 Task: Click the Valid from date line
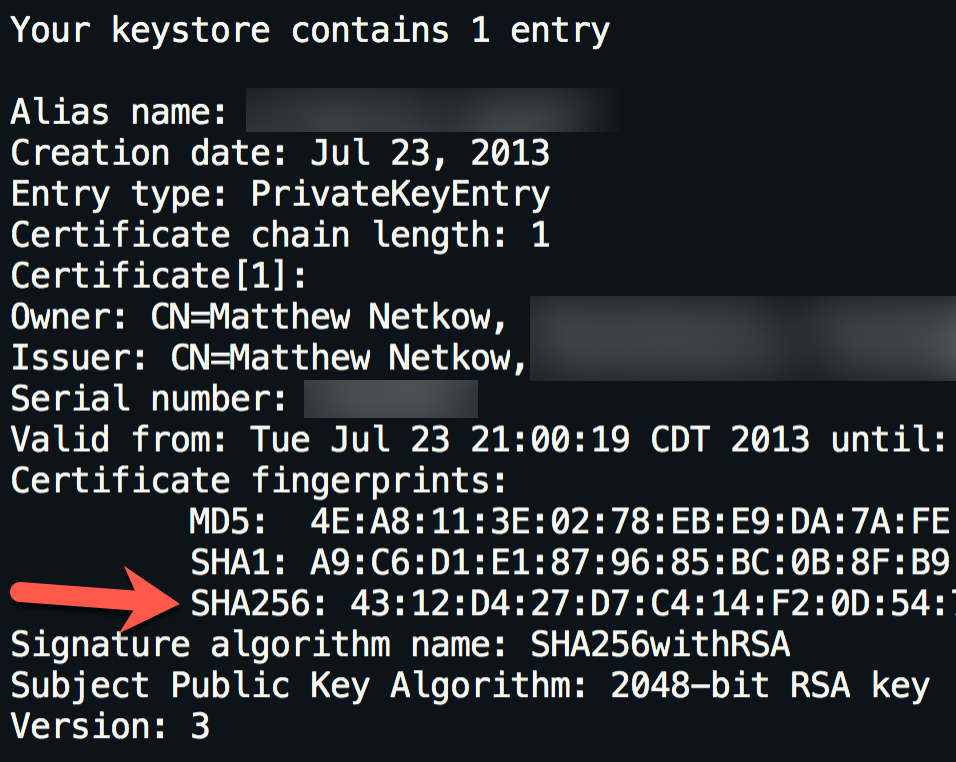click(478, 440)
